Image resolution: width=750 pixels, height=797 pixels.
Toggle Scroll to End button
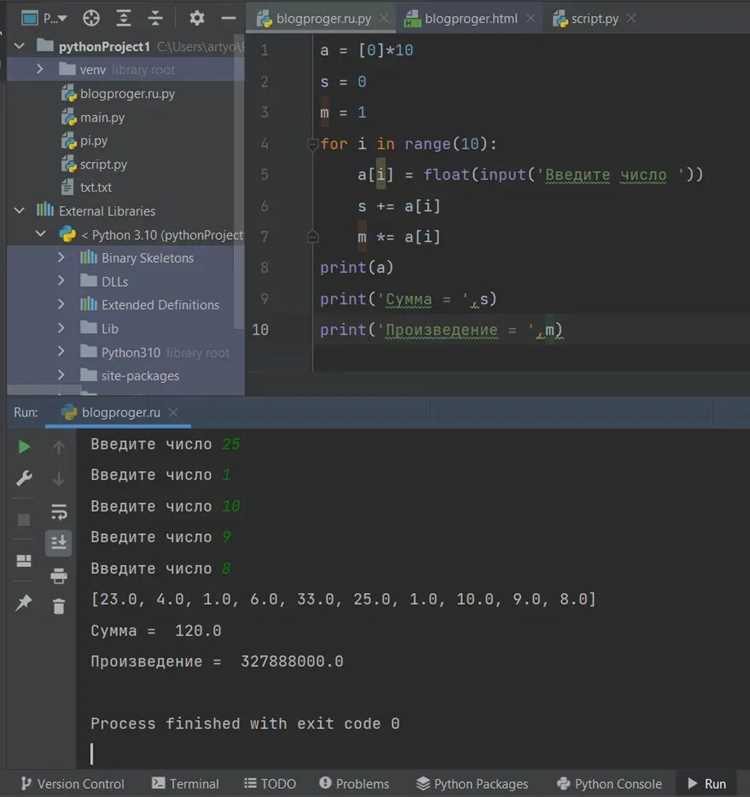click(x=58, y=542)
